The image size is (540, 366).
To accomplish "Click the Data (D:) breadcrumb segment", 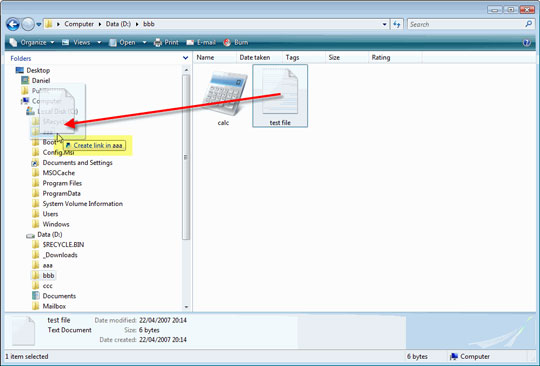I will pyautogui.click(x=118, y=24).
